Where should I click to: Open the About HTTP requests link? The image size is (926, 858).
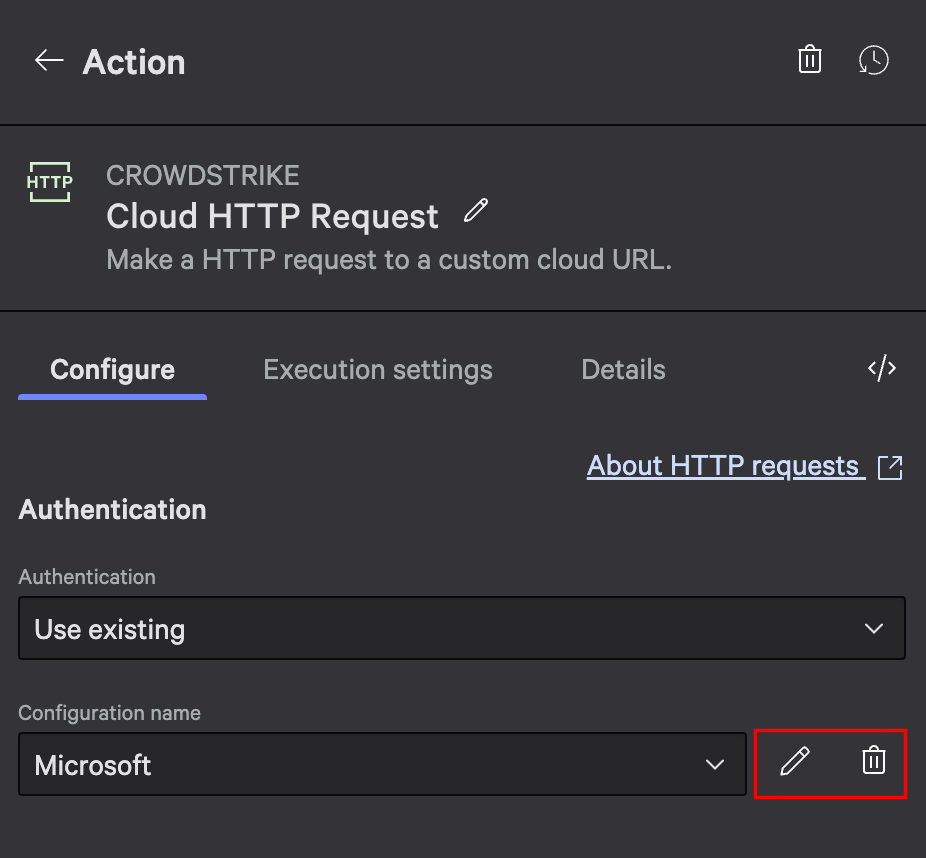[x=726, y=466]
